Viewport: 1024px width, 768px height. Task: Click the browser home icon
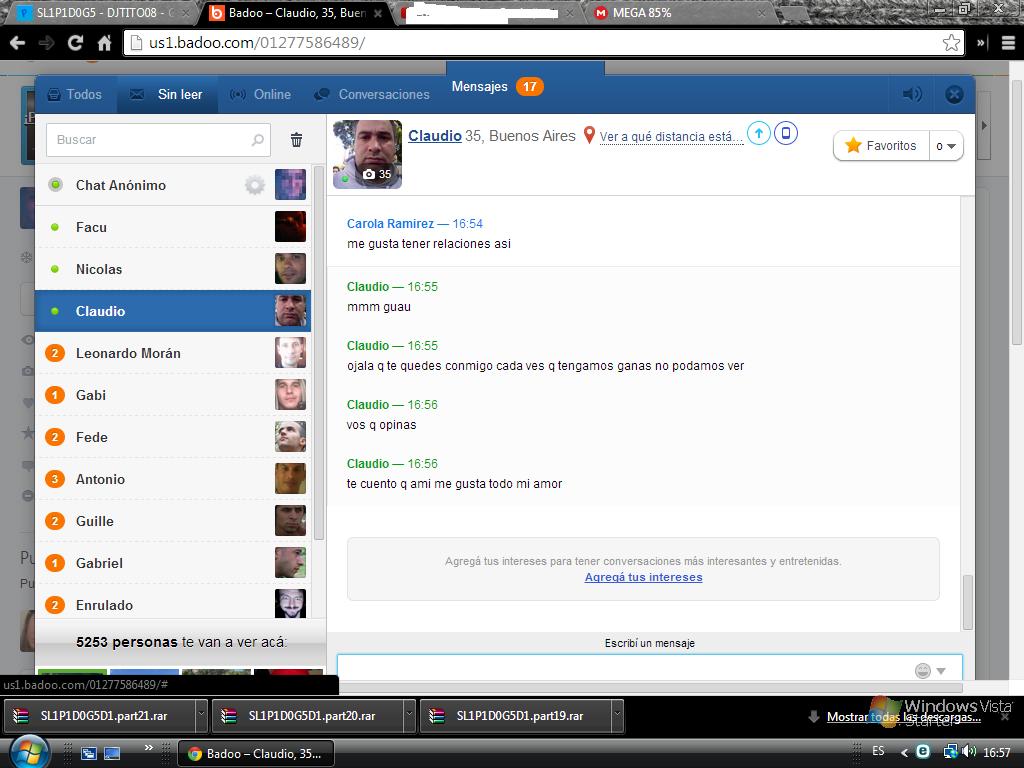(x=104, y=43)
